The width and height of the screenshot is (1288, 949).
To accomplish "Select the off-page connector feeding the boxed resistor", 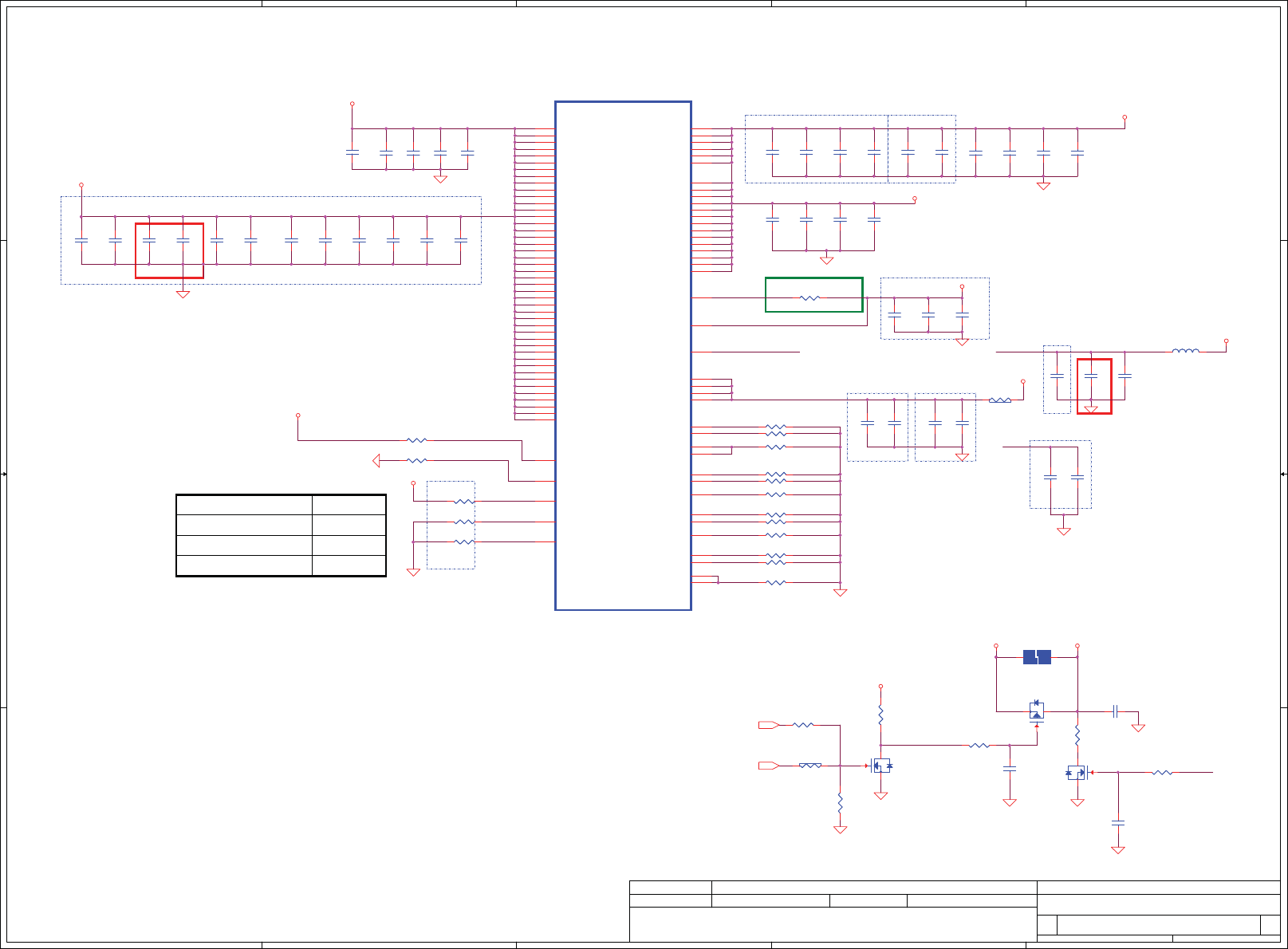I will click(x=769, y=766).
